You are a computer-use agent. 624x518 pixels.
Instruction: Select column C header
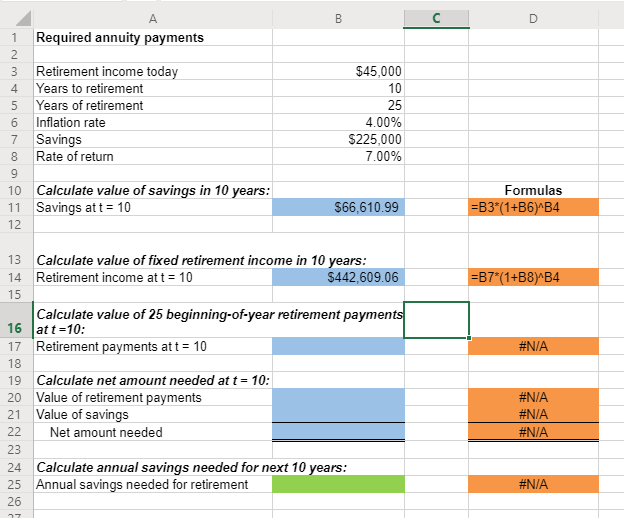437,19
